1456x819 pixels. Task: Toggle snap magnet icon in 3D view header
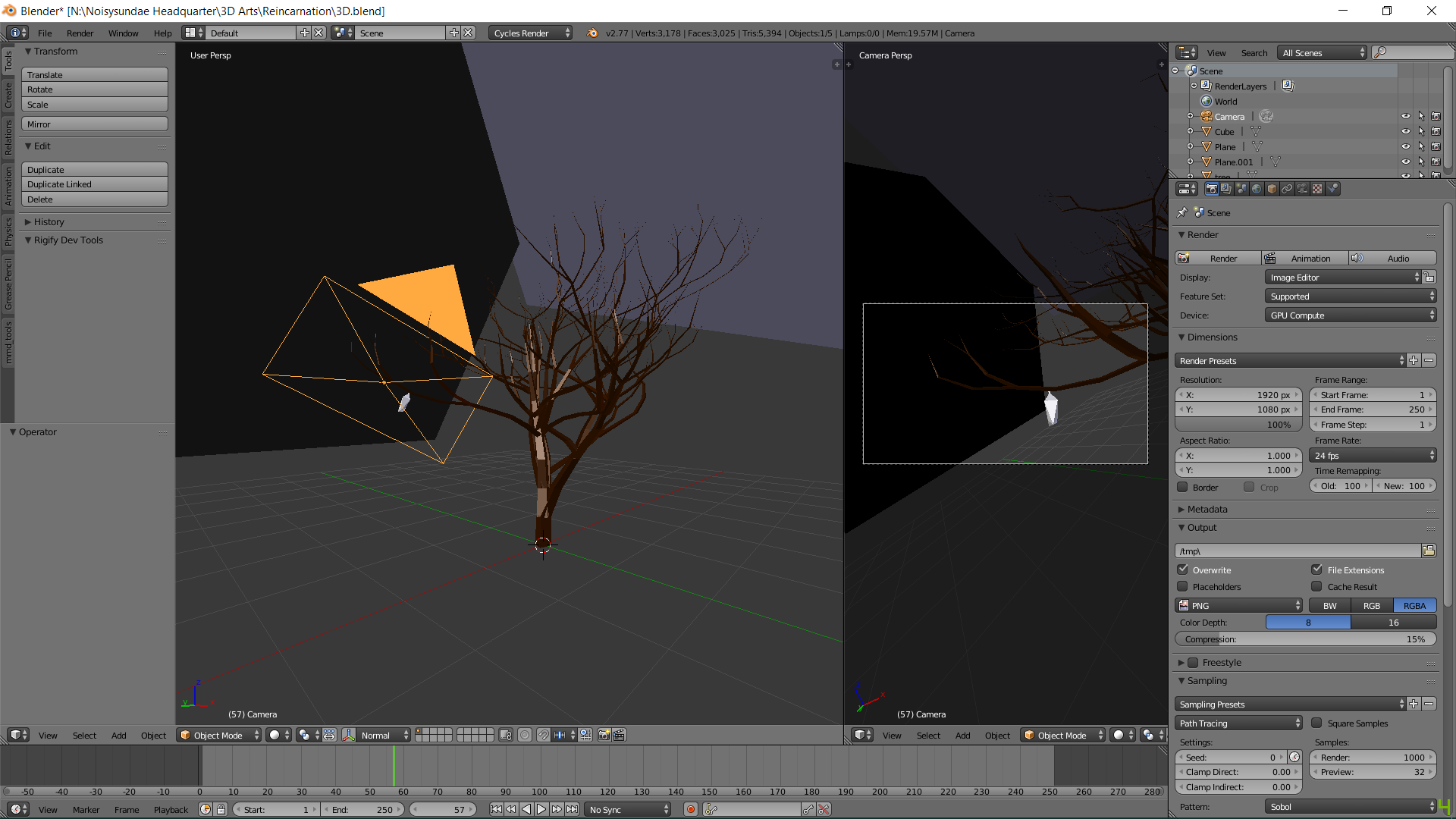pyautogui.click(x=543, y=735)
